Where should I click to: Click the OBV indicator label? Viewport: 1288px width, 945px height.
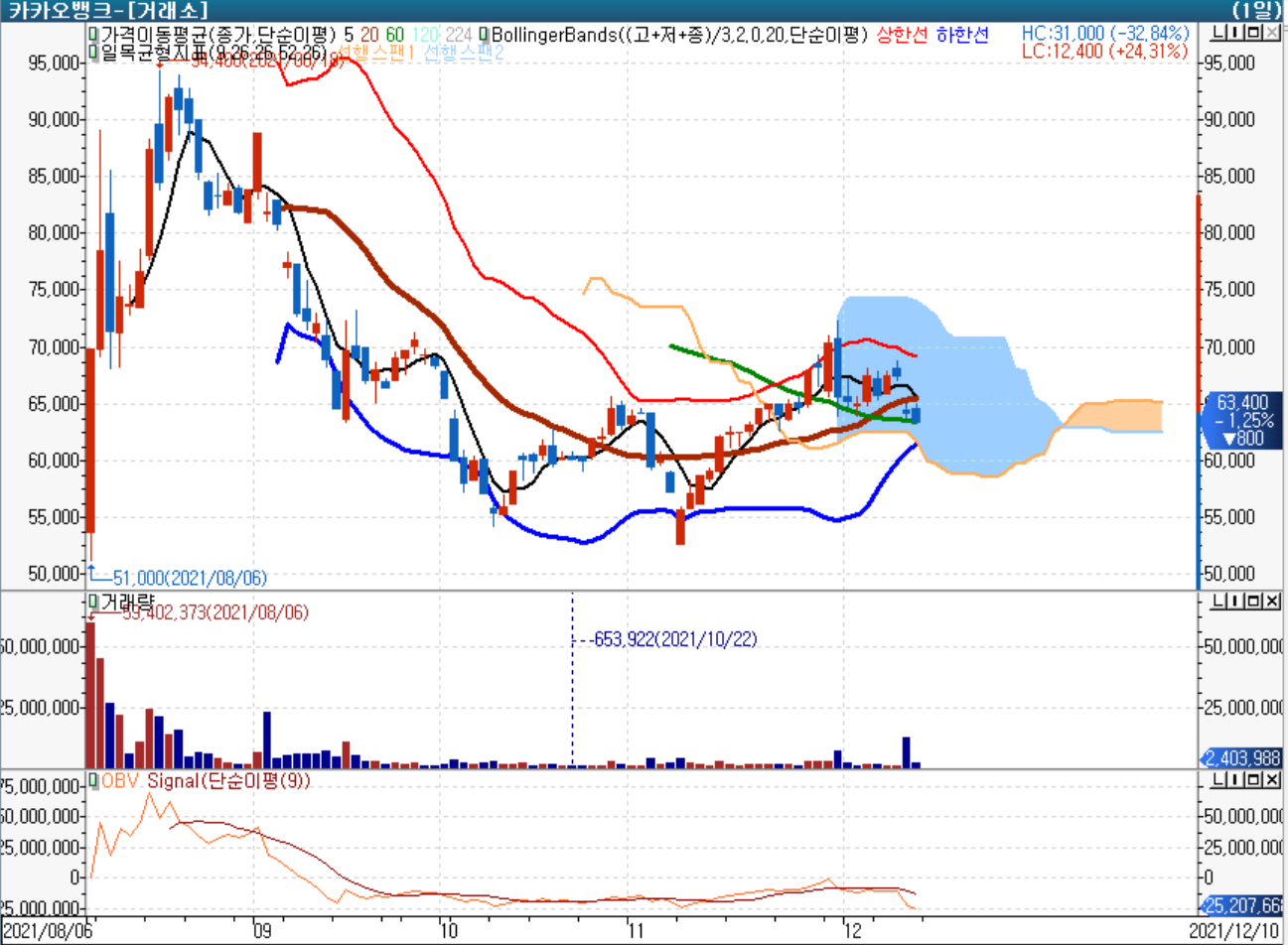121,781
